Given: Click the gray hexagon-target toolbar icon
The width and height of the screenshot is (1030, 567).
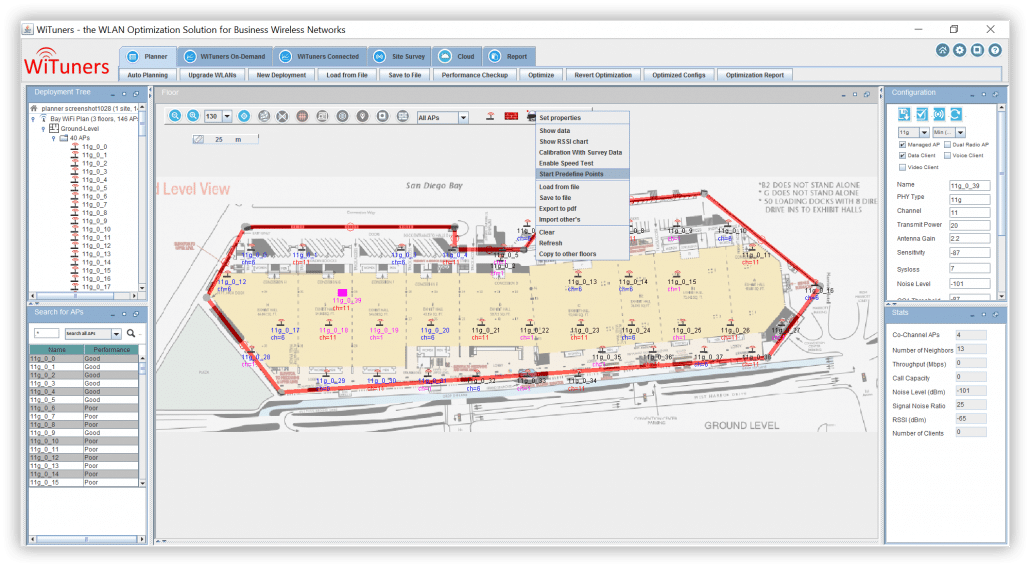Looking at the screenshot, I should (x=342, y=116).
